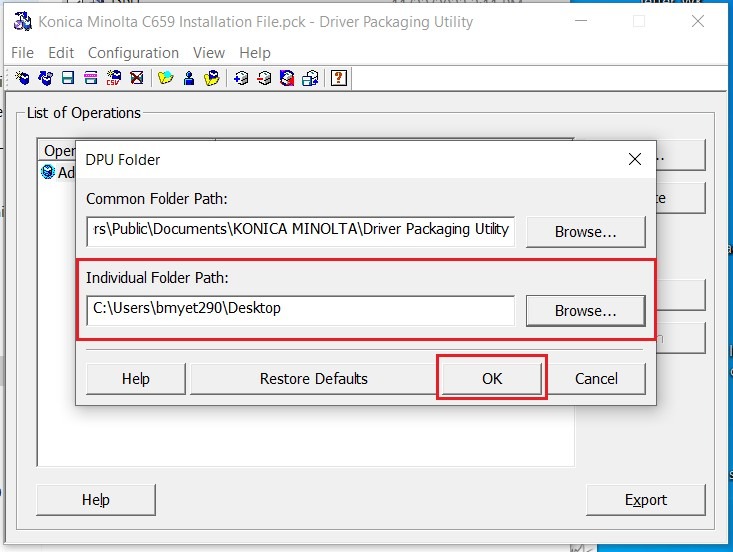Screen dimensions: 733x552
Task: Click the red minus remove operation icon
Action: point(264,78)
